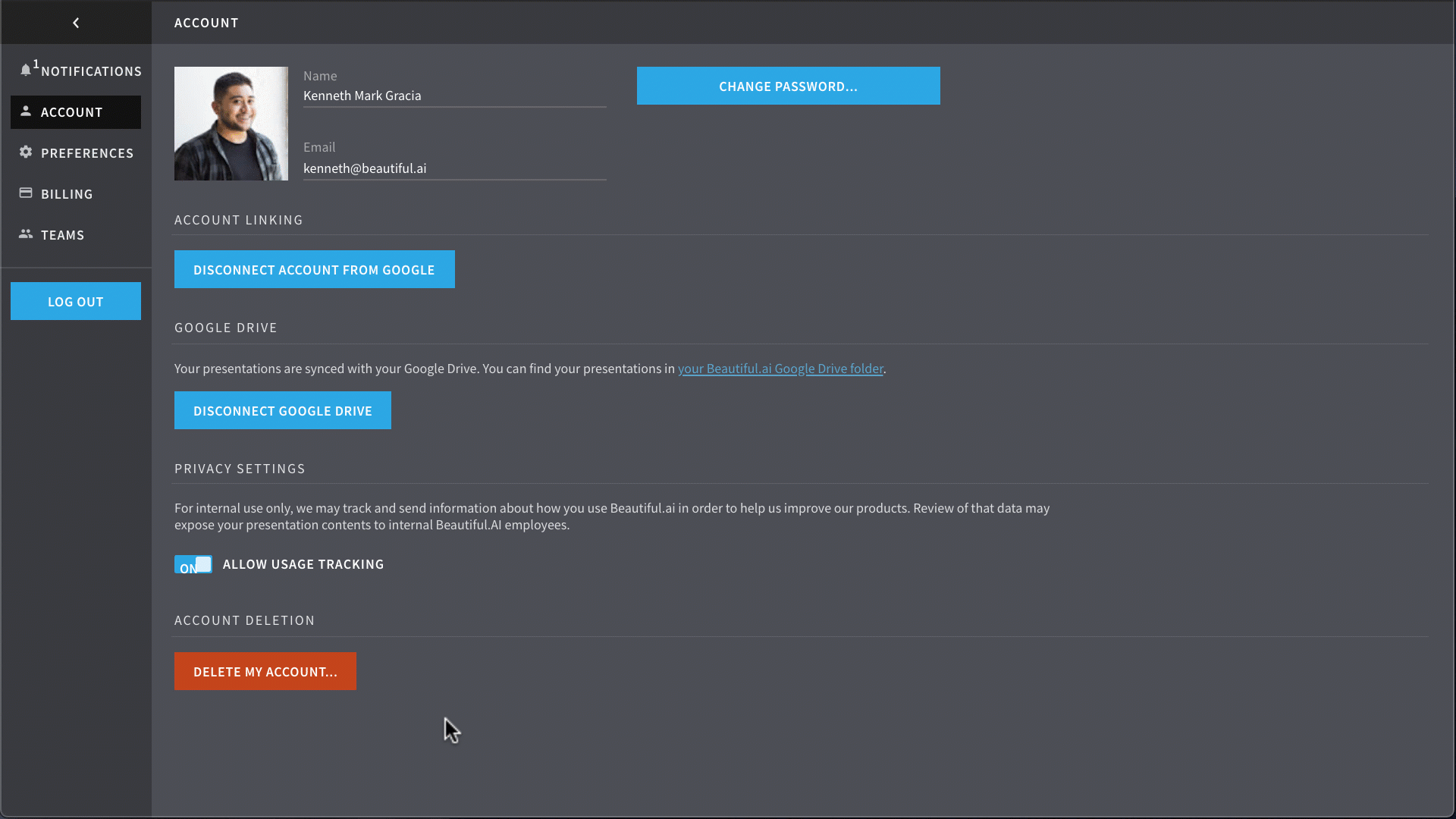1456x819 pixels.
Task: Log out of the account
Action: (75, 301)
